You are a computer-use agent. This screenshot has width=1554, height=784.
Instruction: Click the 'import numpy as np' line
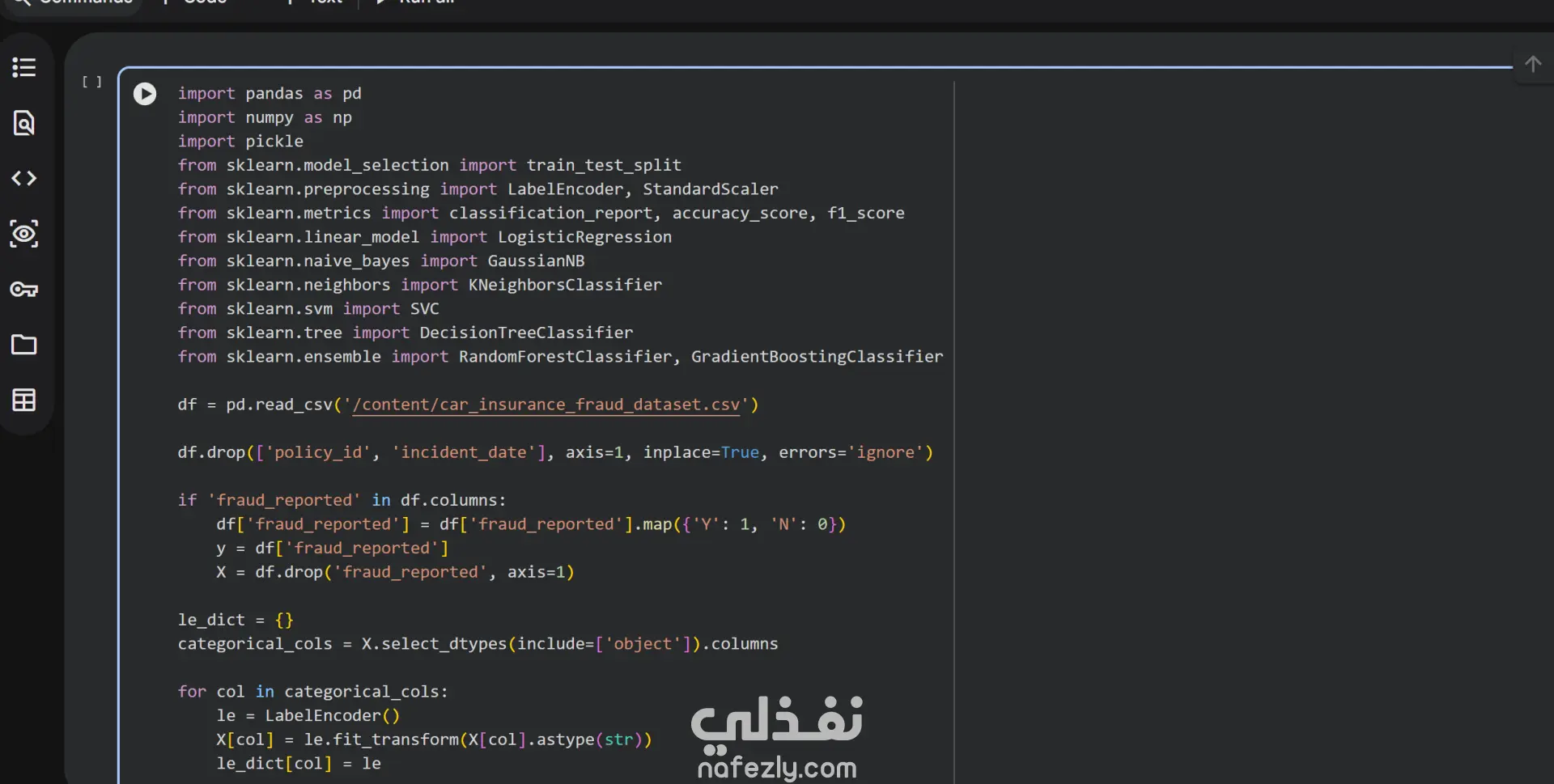pyautogui.click(x=265, y=118)
